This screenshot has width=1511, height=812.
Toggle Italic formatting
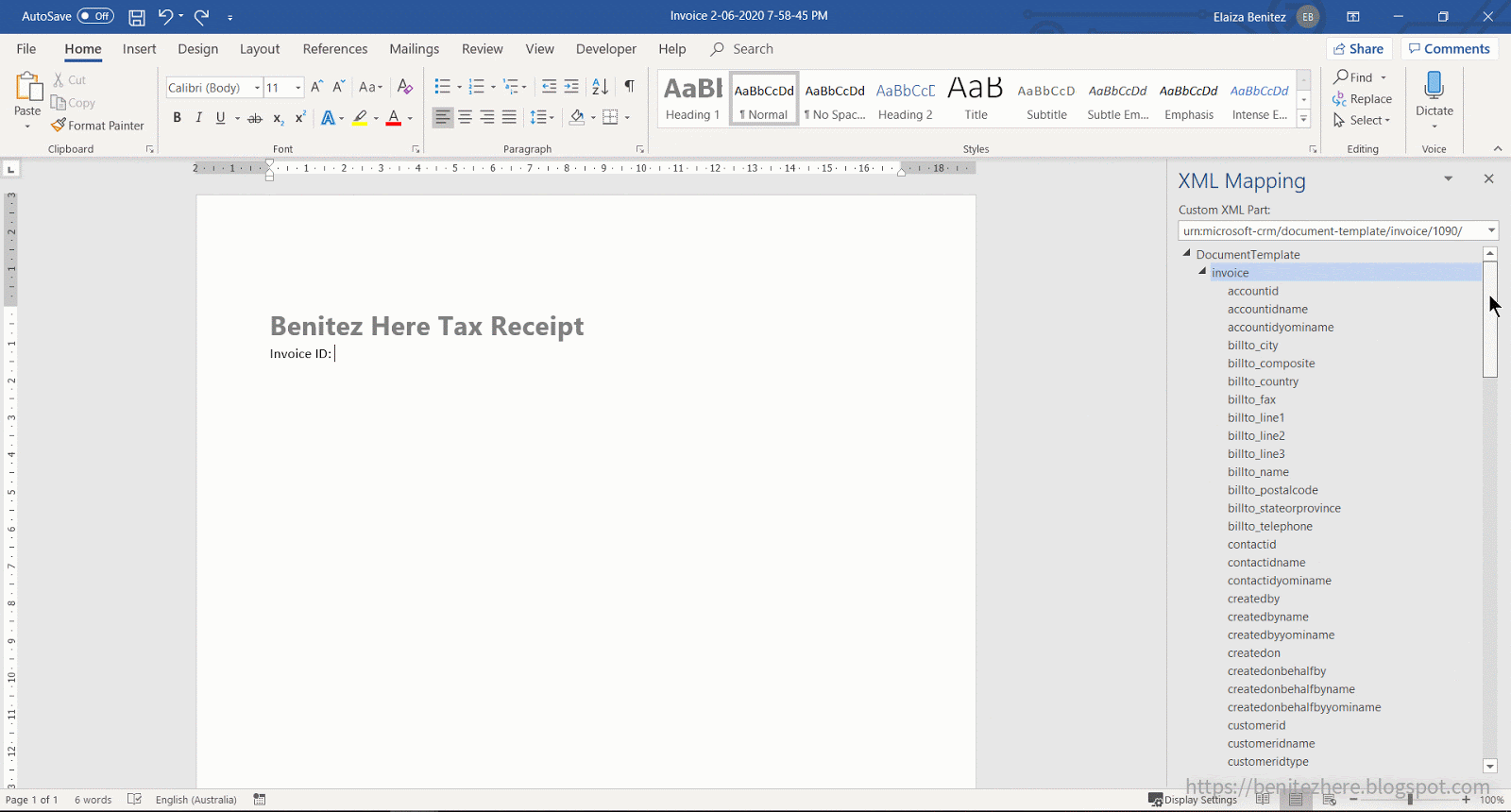point(198,118)
